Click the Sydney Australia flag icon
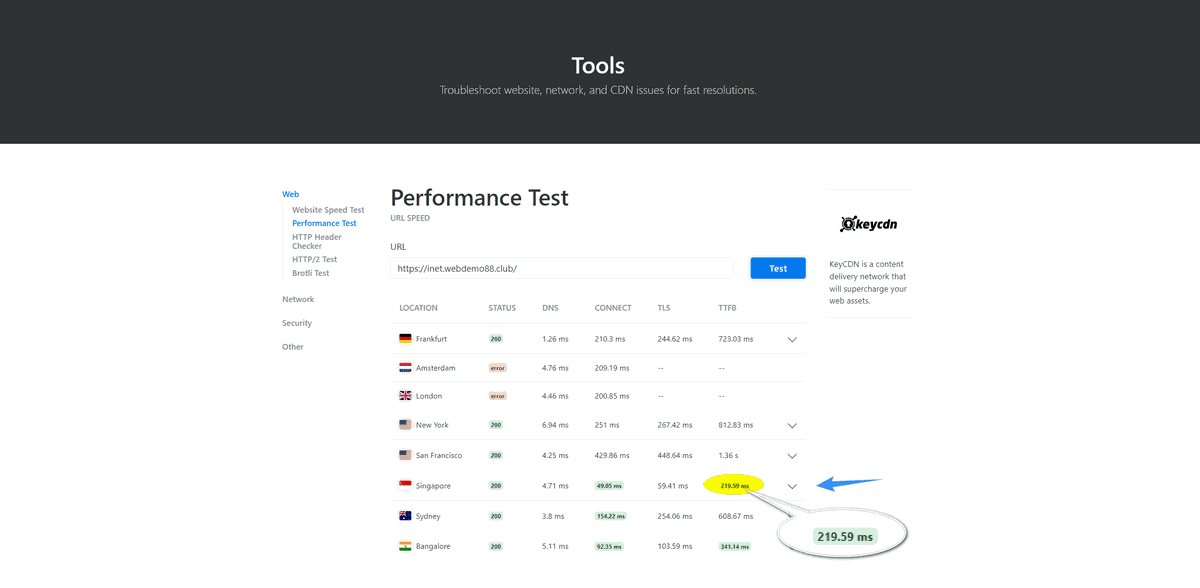The image size is (1200, 588). (405, 516)
